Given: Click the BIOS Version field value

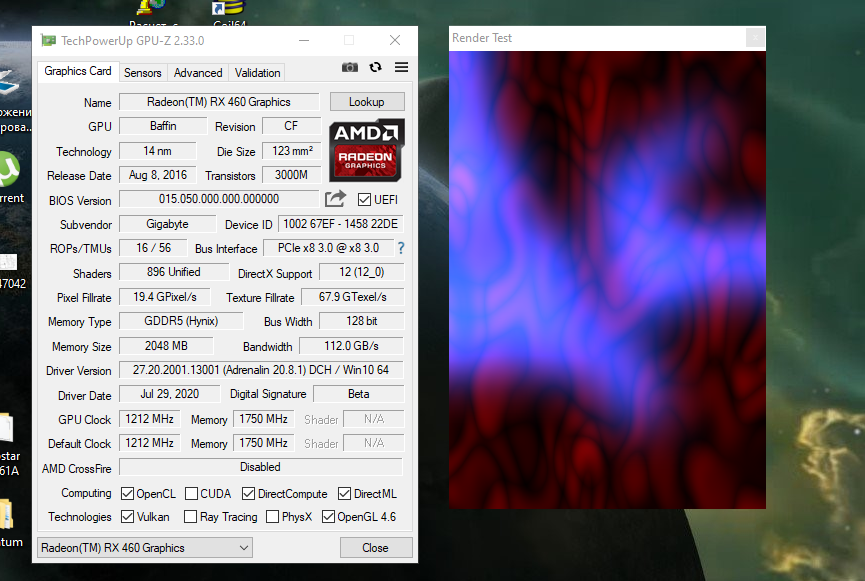Looking at the screenshot, I should coord(219,199).
